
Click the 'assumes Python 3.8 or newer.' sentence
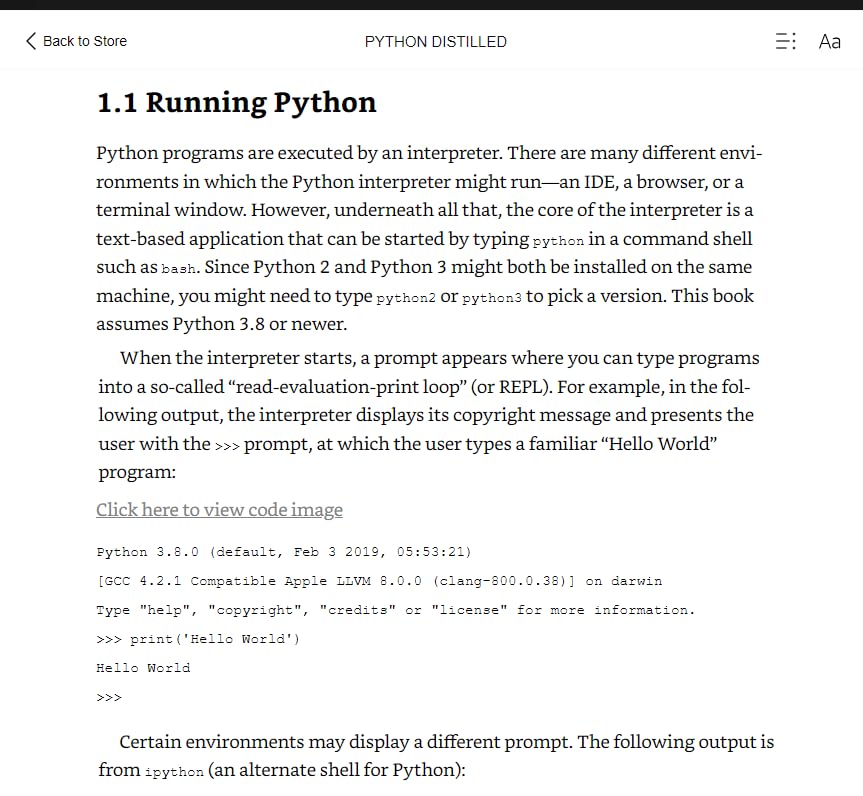click(x=222, y=324)
